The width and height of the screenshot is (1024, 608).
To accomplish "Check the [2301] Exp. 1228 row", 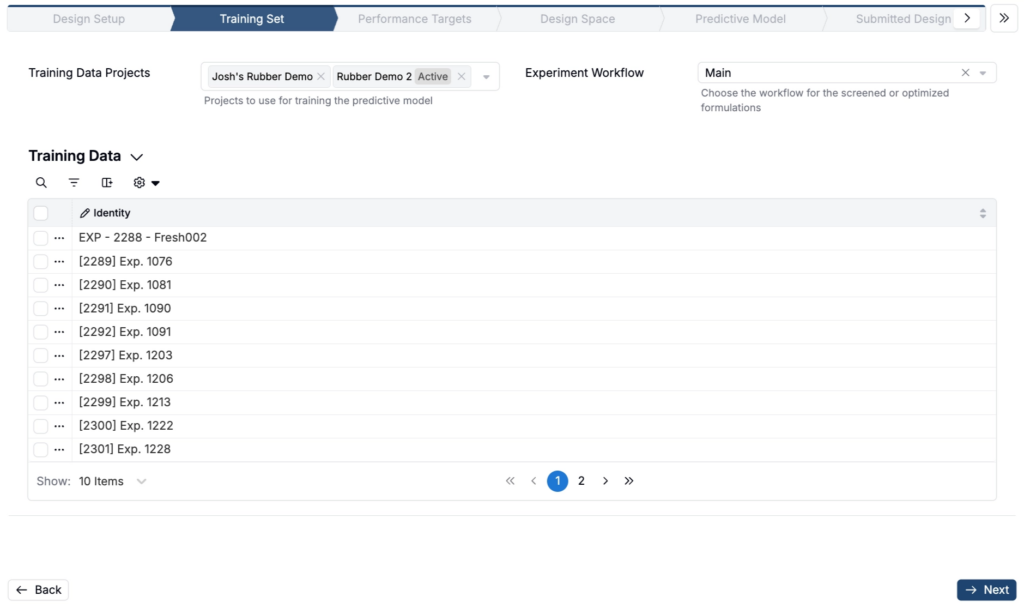I will tap(40, 449).
